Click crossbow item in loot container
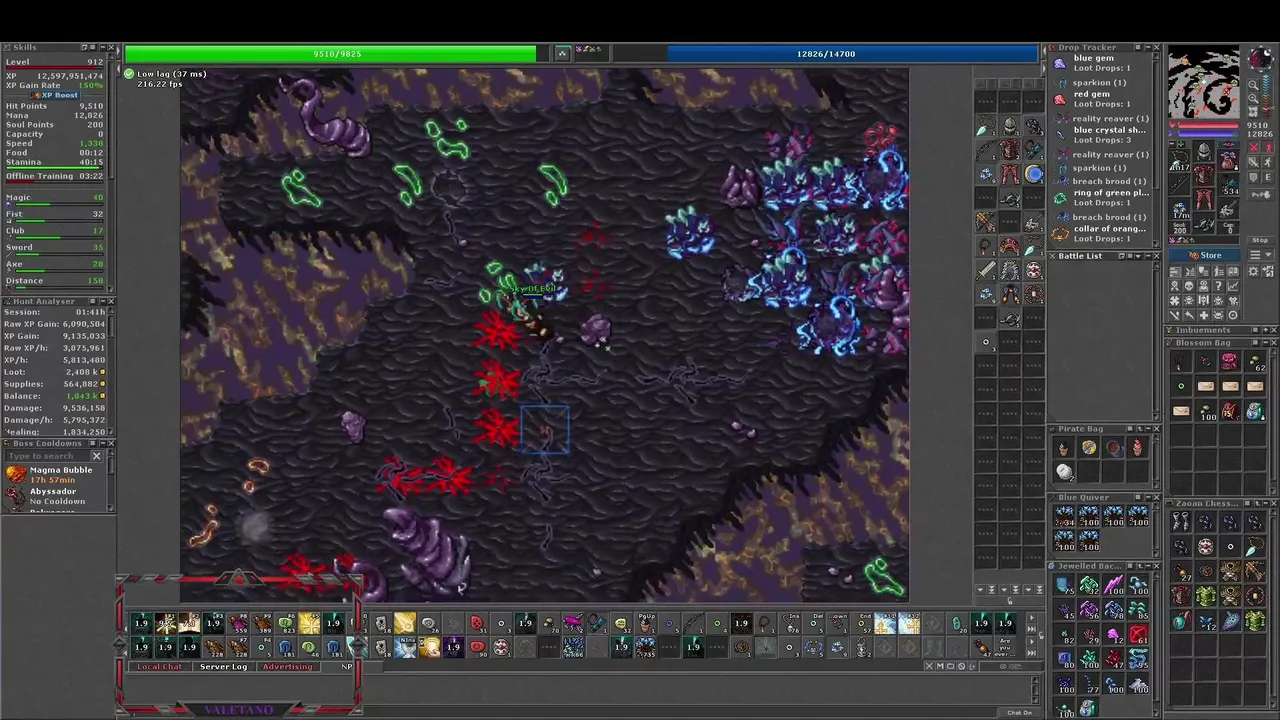The image size is (1280, 720). tap(985, 221)
